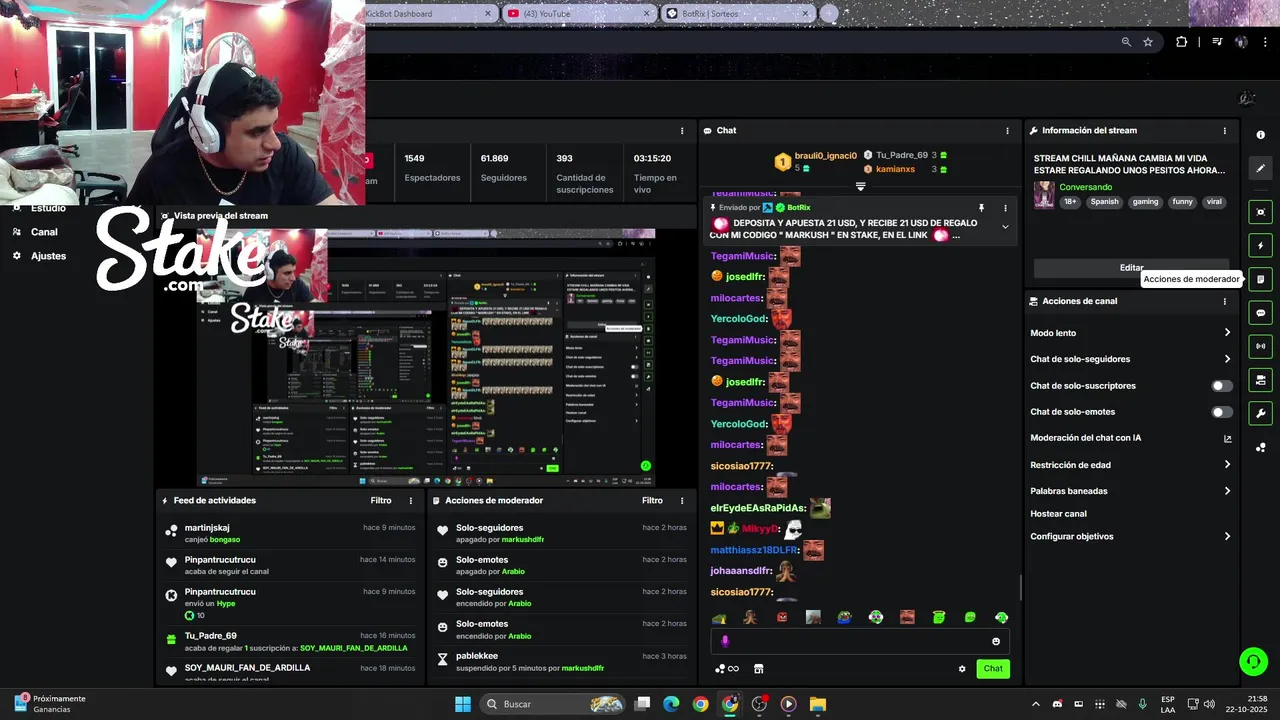Open File Explorer from the taskbar

[x=818, y=704]
